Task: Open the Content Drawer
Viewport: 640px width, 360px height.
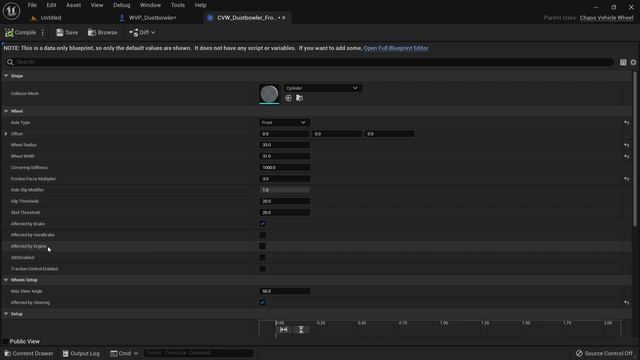Action: point(29,353)
